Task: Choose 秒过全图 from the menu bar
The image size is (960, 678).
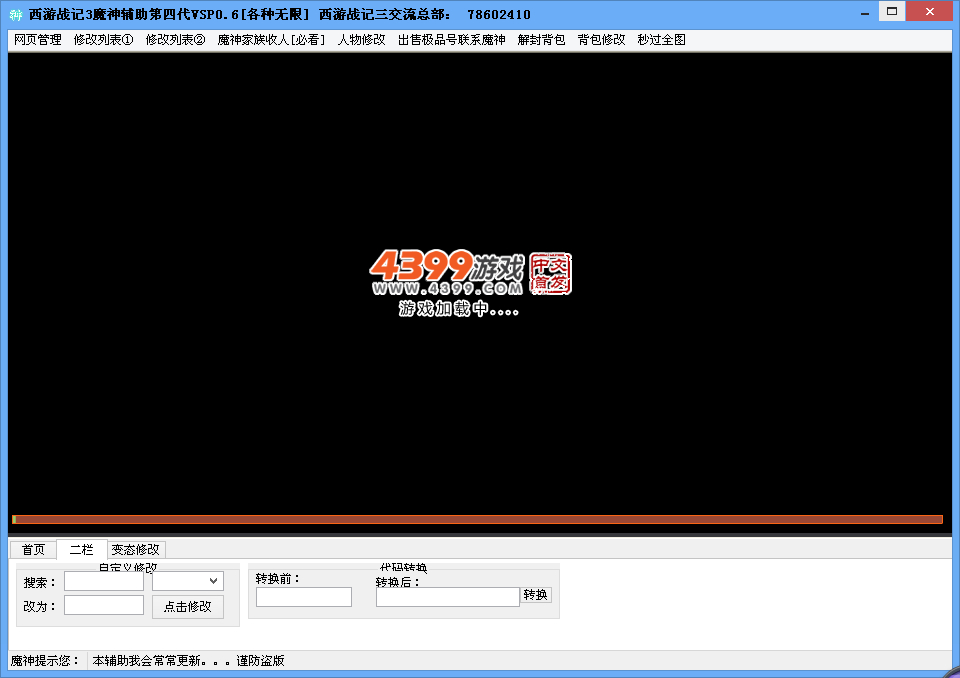Action: pos(661,40)
